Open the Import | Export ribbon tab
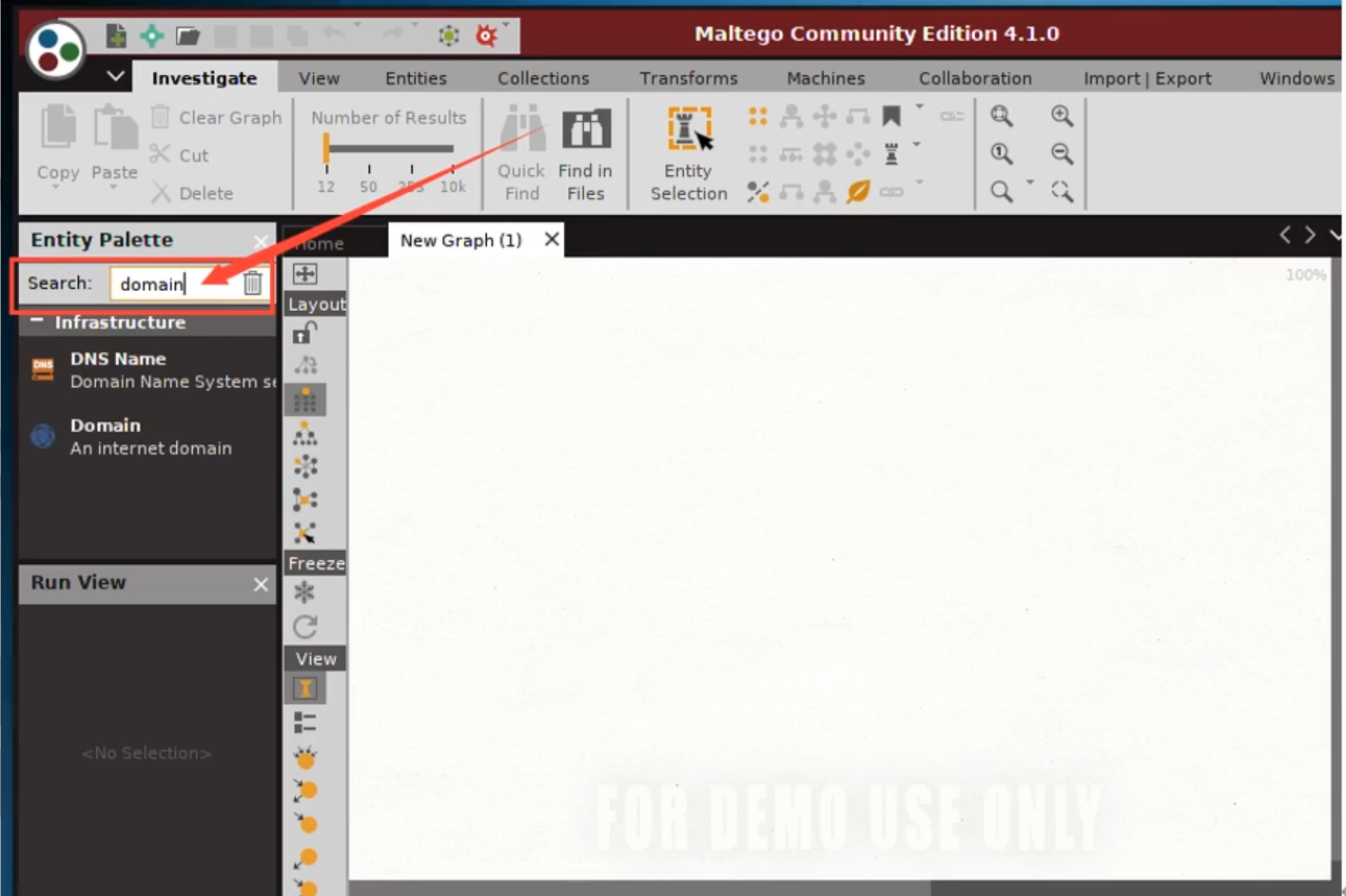This screenshot has width=1346, height=896. [1147, 78]
